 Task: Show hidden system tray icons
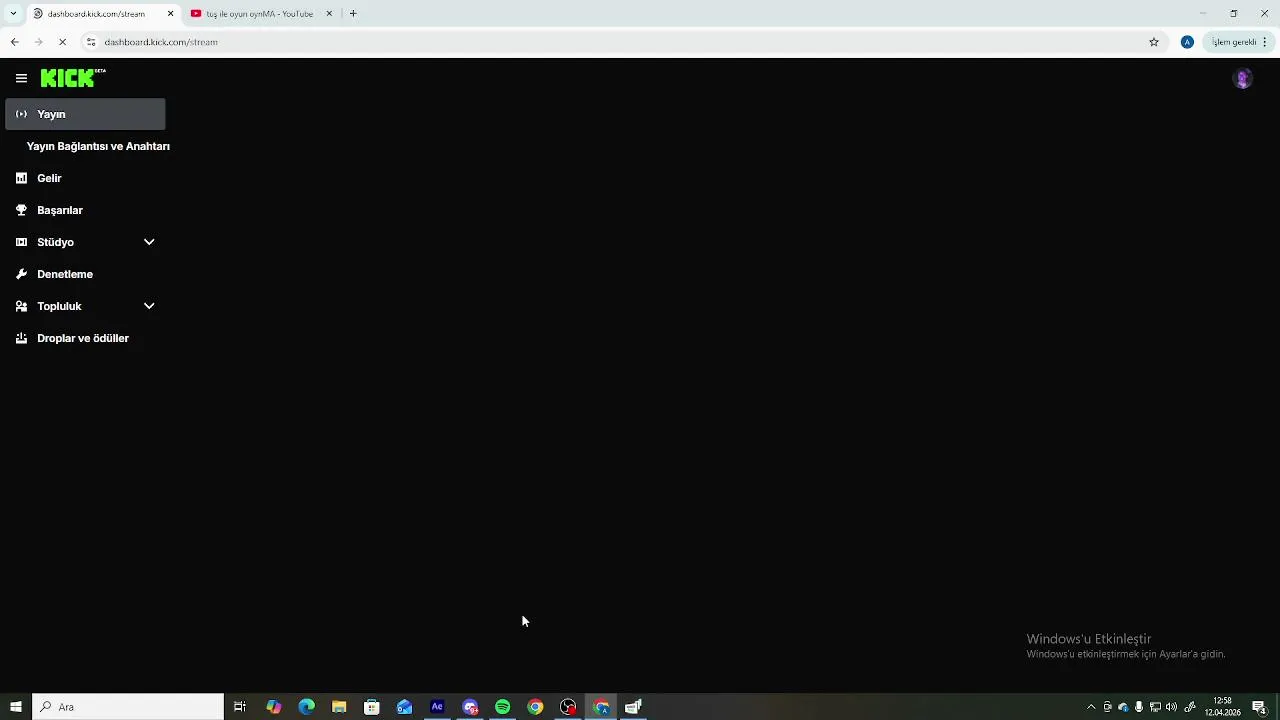pos(1091,707)
